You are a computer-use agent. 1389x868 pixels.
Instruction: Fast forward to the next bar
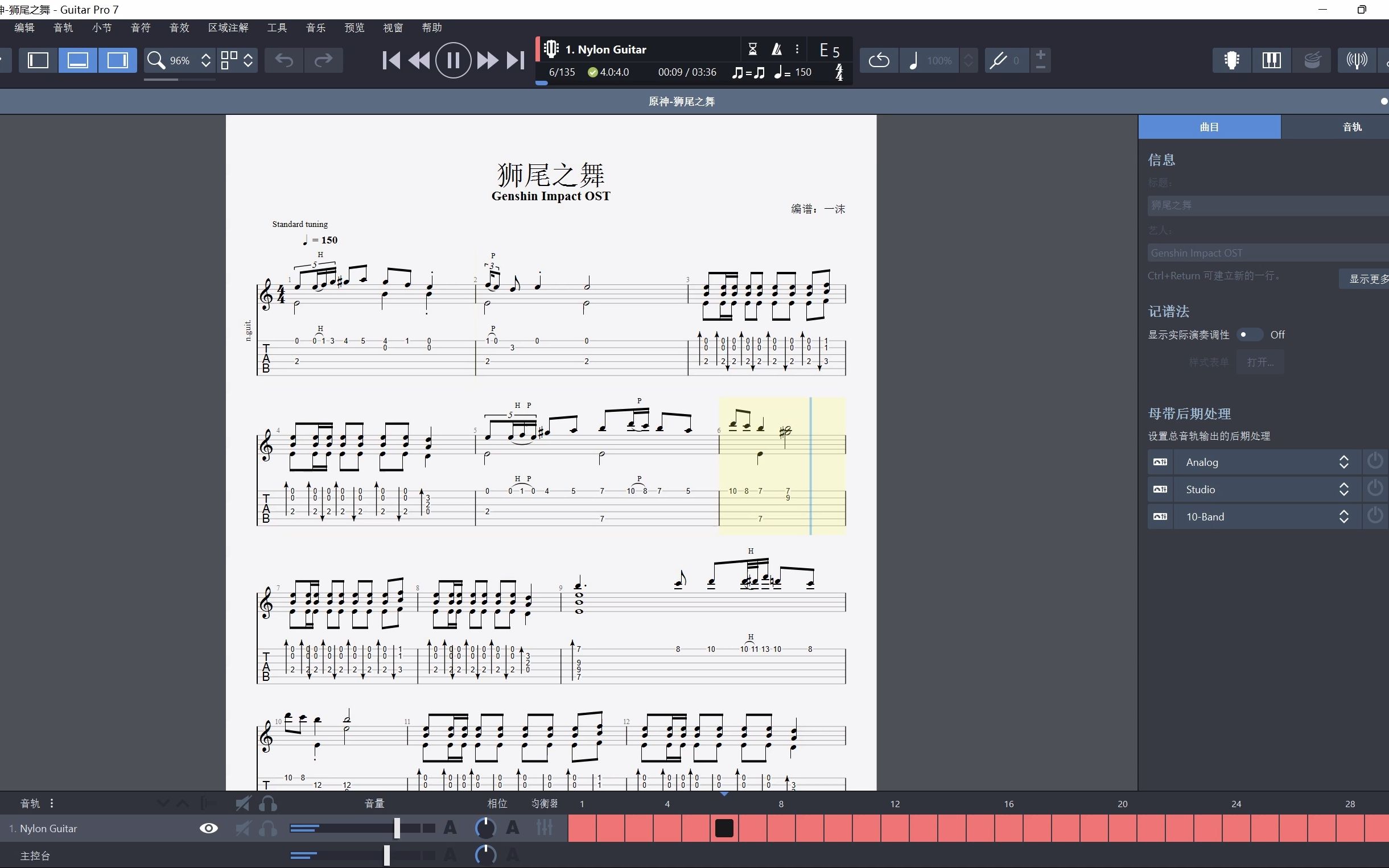tap(488, 60)
